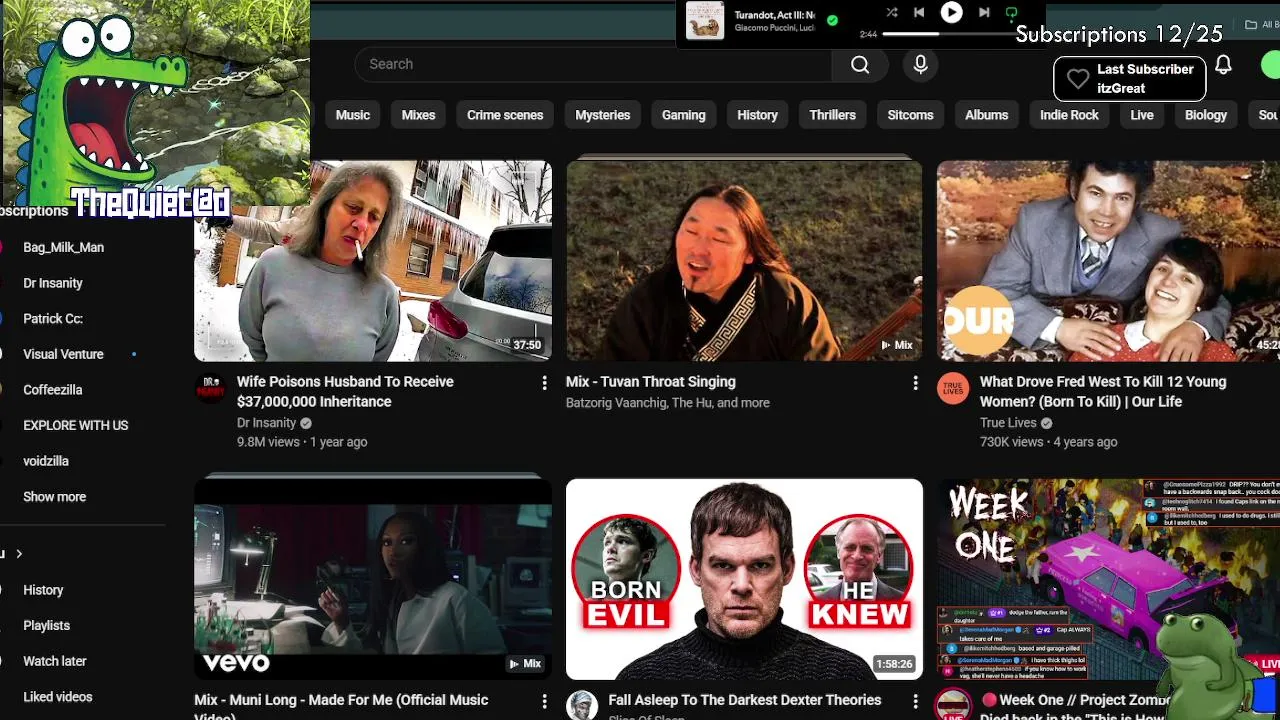1280x720 pixels.
Task: Expand the You section chevron
Action: point(18,554)
